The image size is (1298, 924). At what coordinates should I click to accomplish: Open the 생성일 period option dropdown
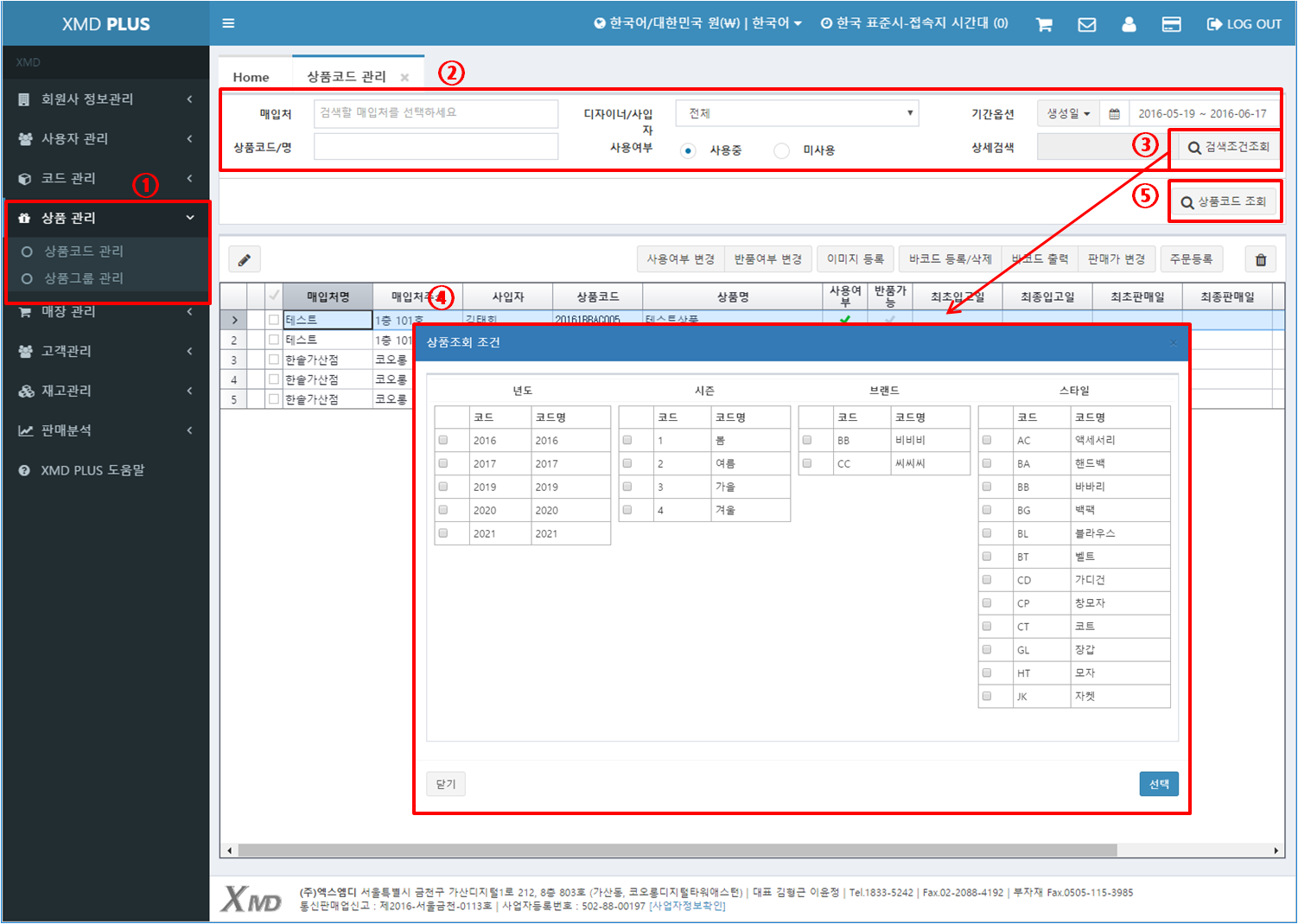(1068, 113)
